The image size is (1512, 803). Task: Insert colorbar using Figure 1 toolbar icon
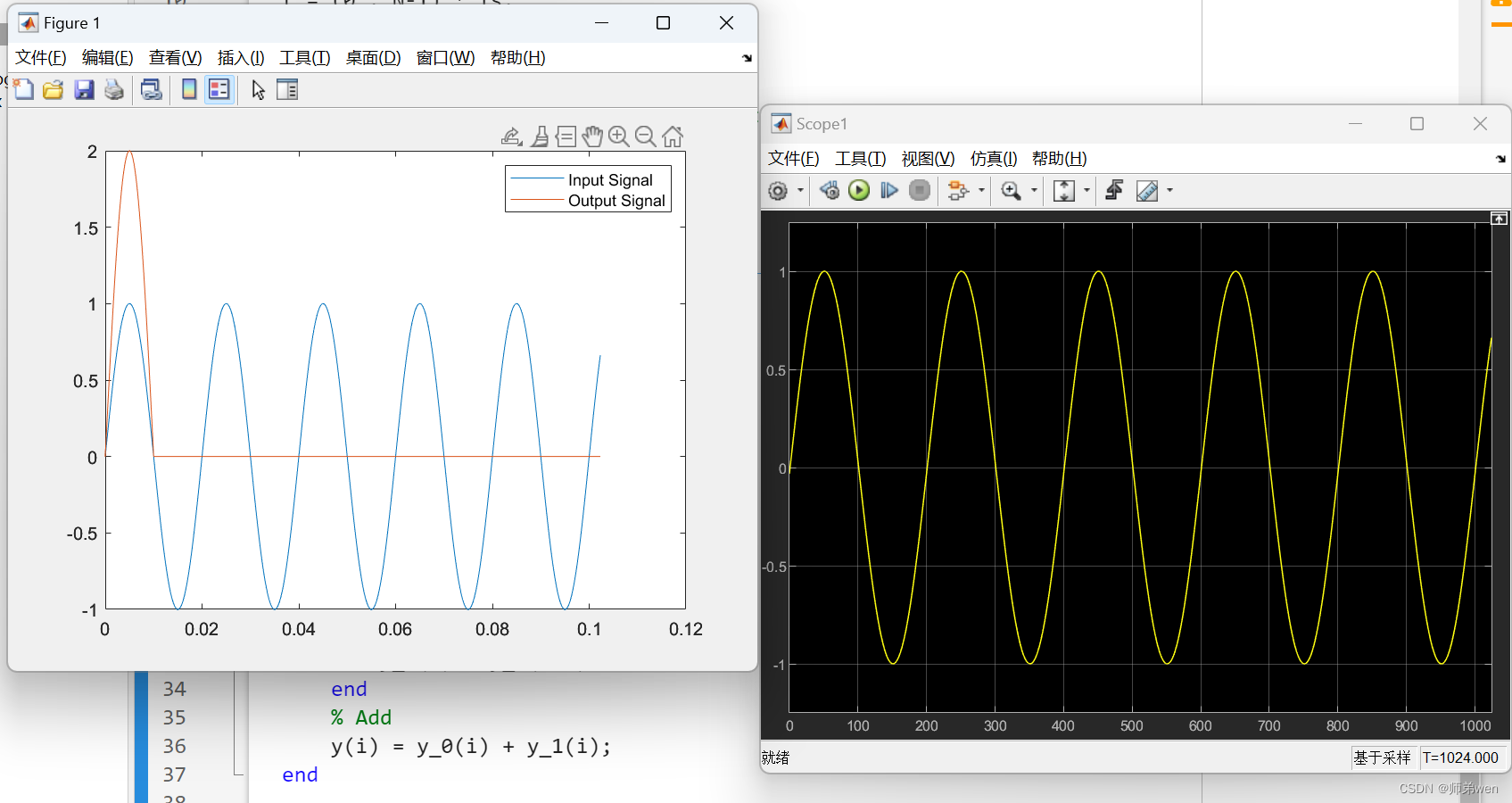point(189,89)
